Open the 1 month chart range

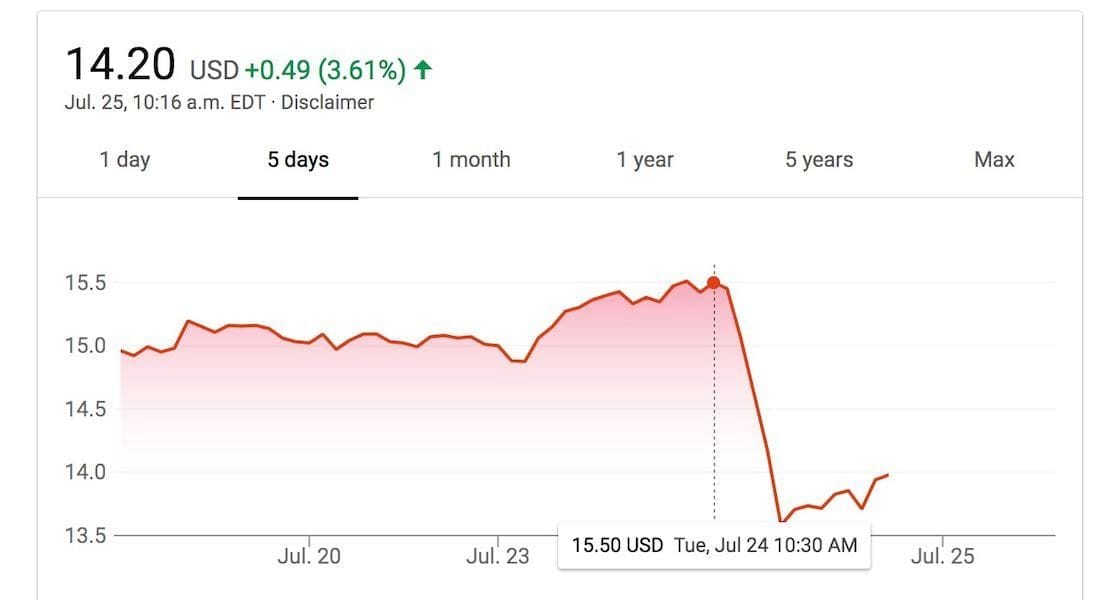(471, 160)
